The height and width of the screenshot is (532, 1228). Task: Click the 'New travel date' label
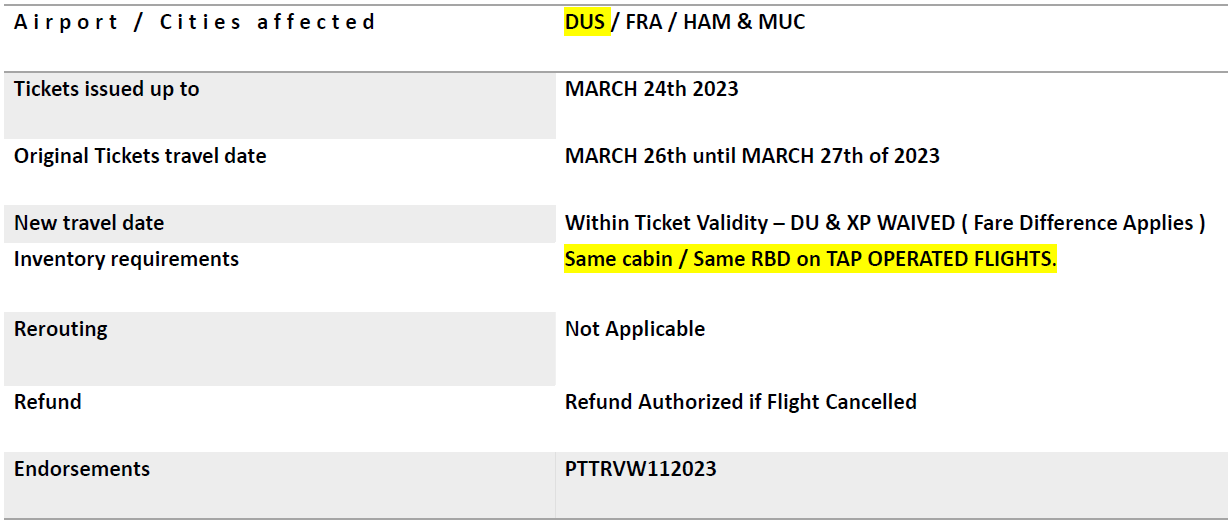click(89, 223)
